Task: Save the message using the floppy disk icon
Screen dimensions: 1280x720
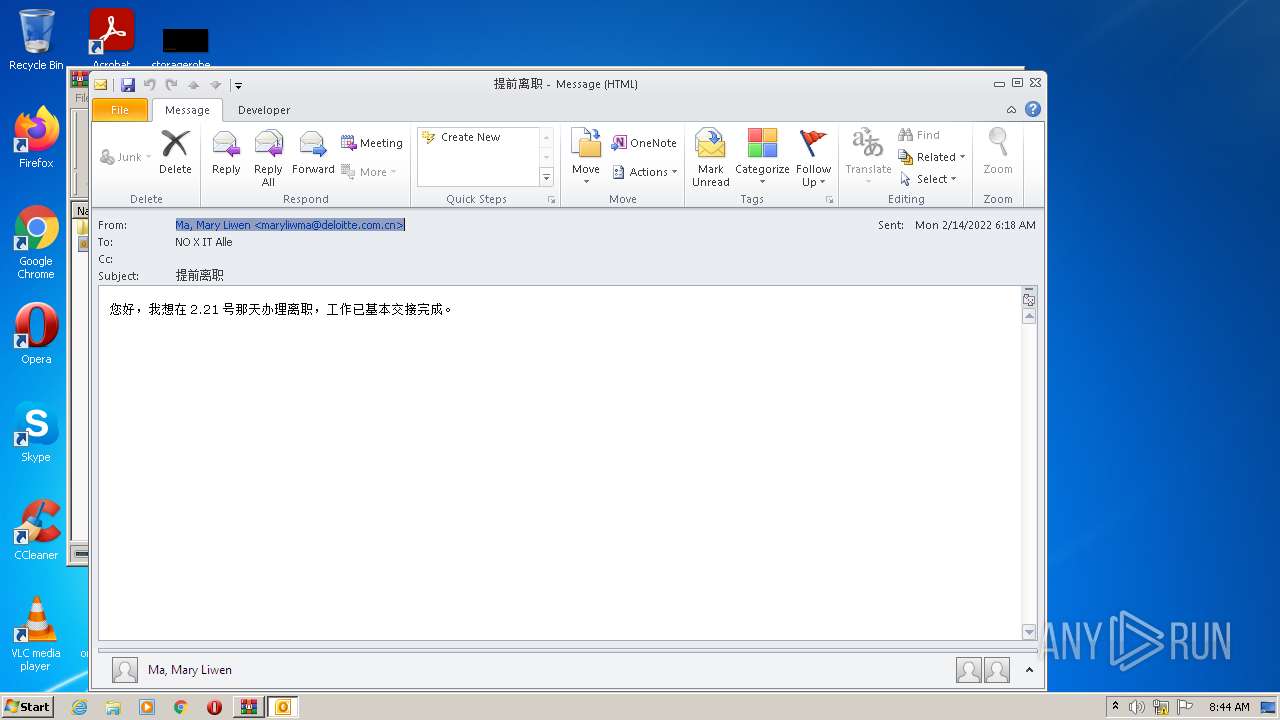Action: pos(128,85)
